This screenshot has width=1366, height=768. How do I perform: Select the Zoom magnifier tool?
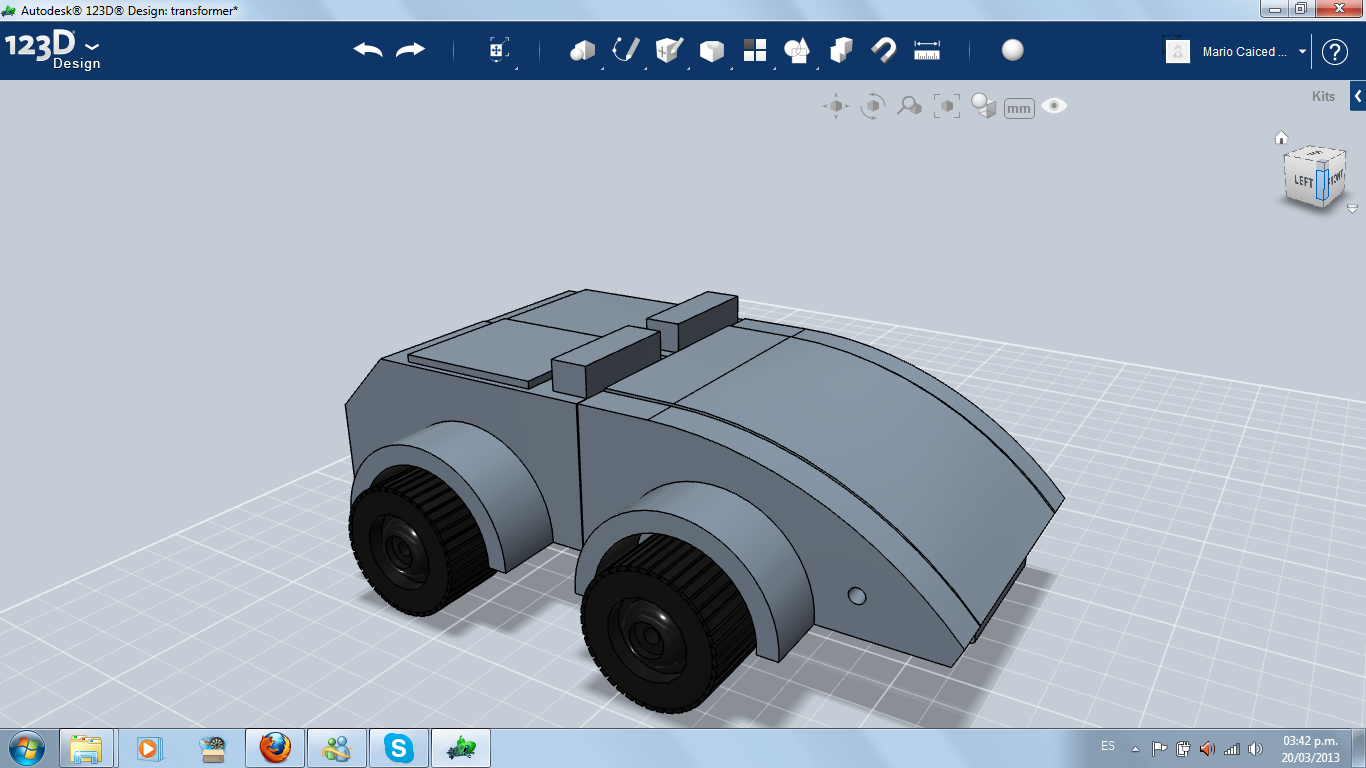coord(909,106)
